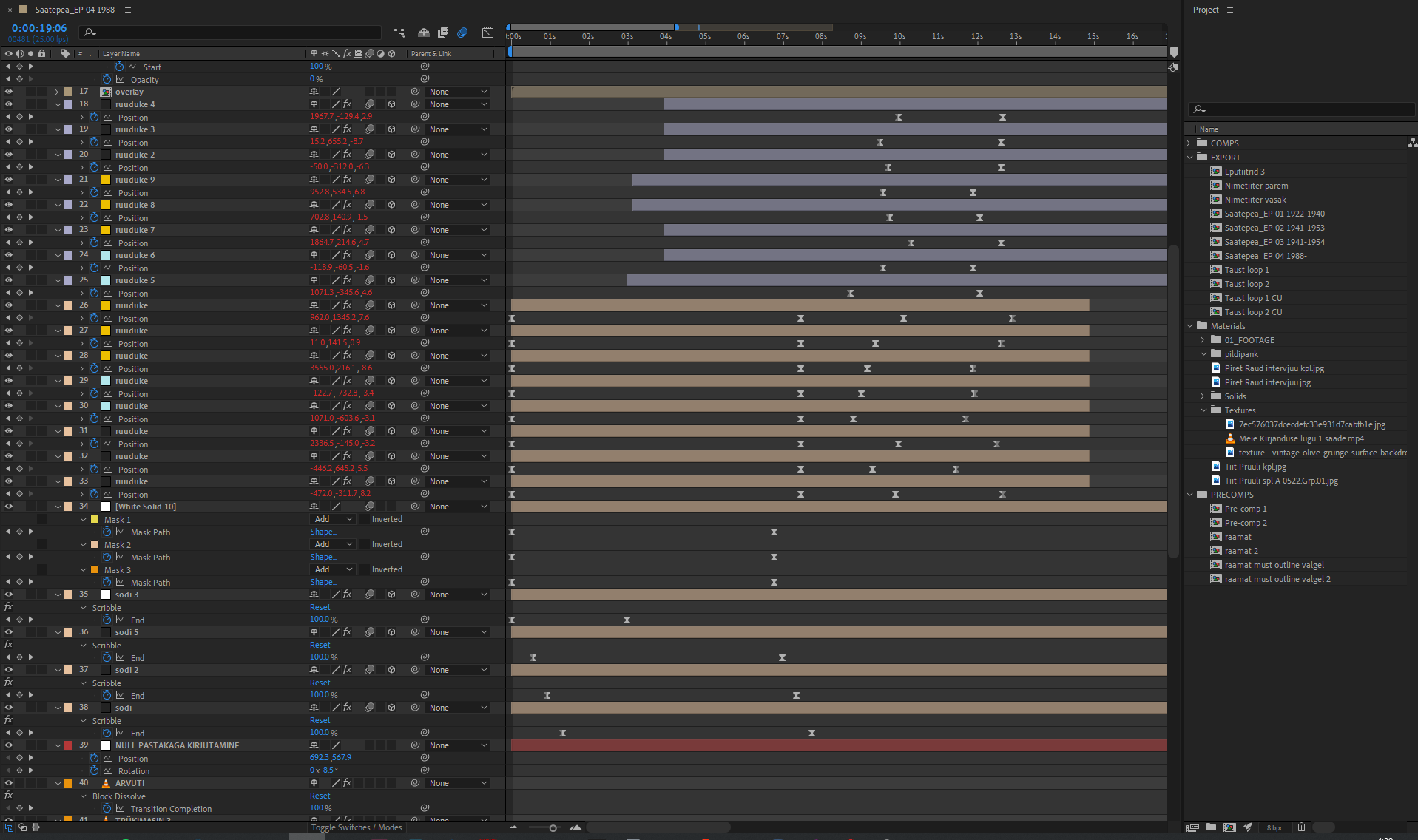The height and width of the screenshot is (840, 1418).
Task: Click Toggle Switches / Modes button
Action: click(356, 827)
